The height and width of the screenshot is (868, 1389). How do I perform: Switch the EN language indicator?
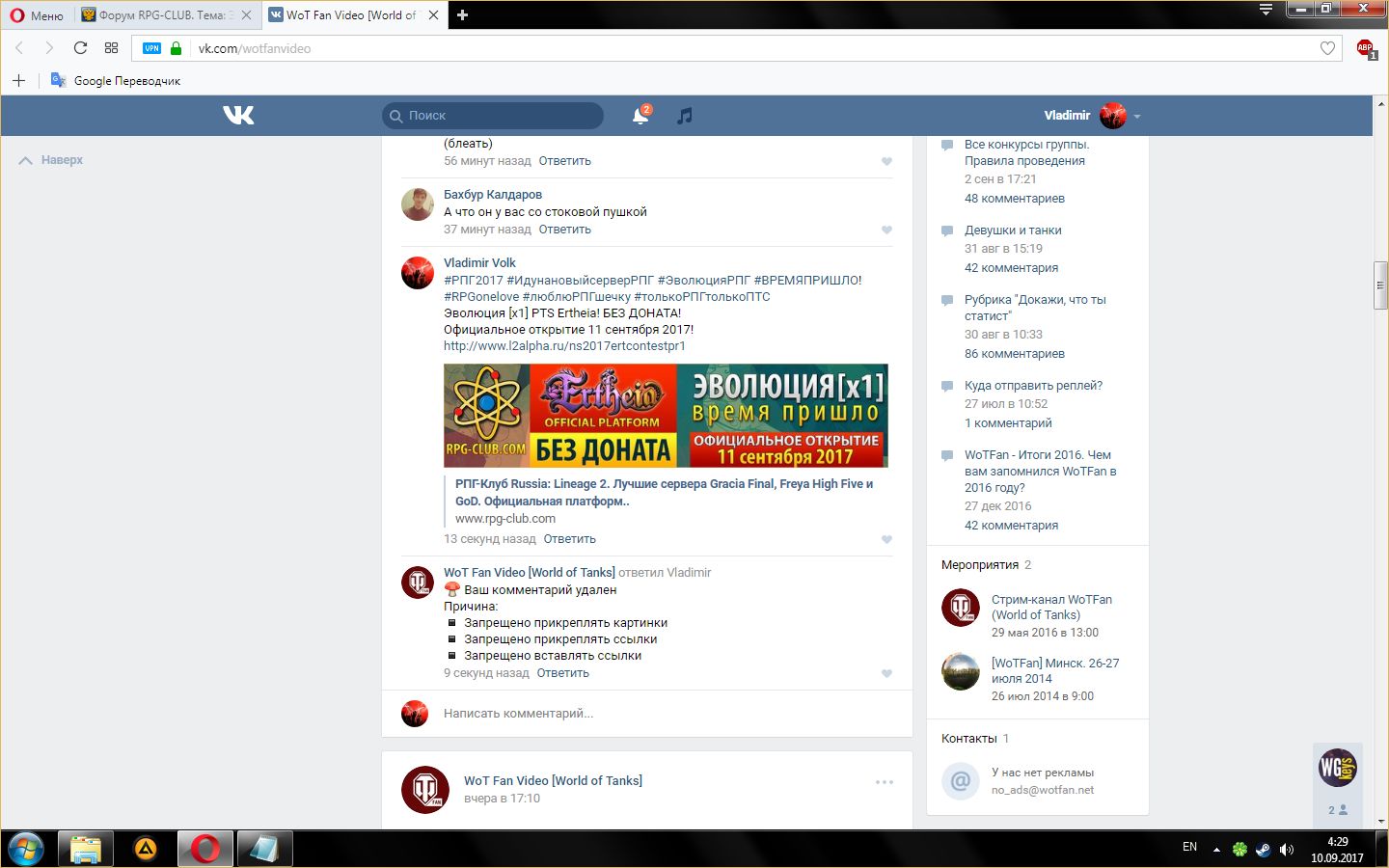point(1189,847)
